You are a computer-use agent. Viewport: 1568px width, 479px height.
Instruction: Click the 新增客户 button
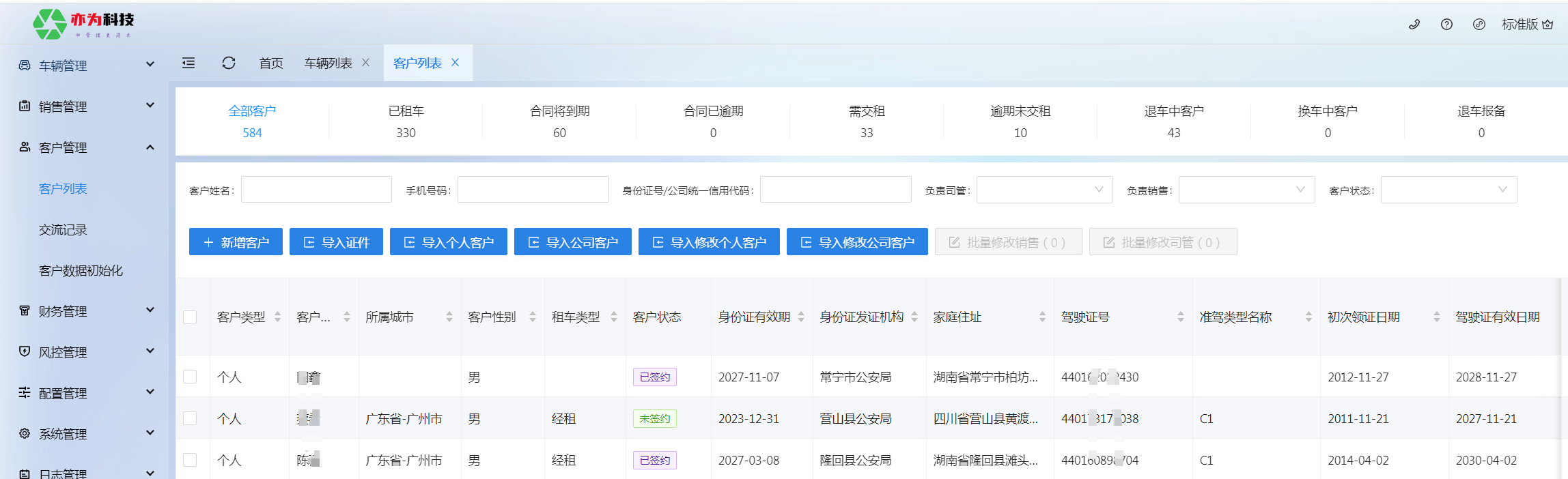(x=236, y=242)
